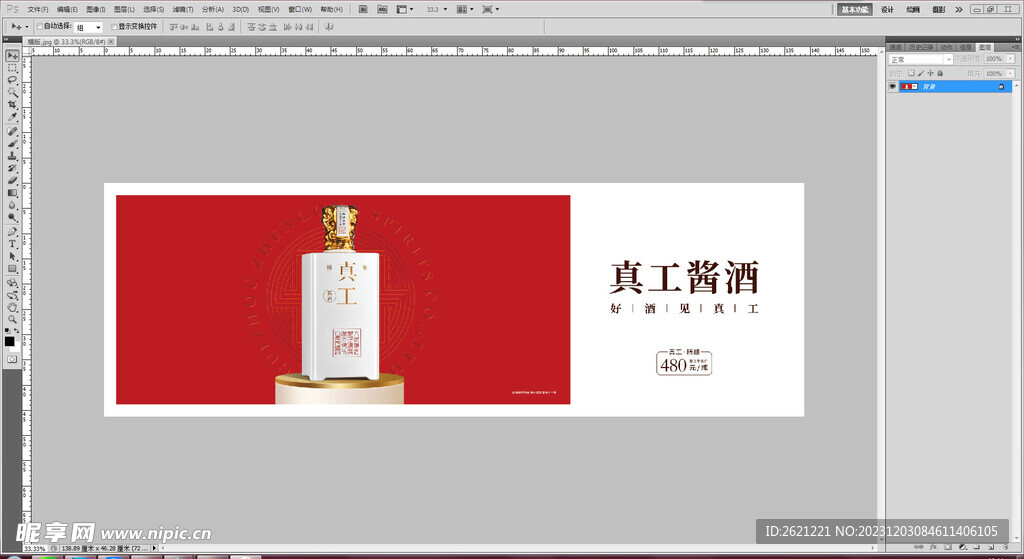Toggle lock image pixels brush icon
The width and height of the screenshot is (1024, 559).
[921, 73]
